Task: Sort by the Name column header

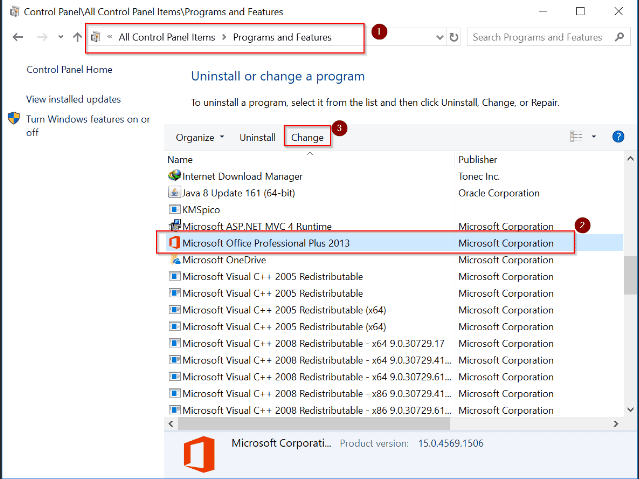Action: [x=180, y=159]
